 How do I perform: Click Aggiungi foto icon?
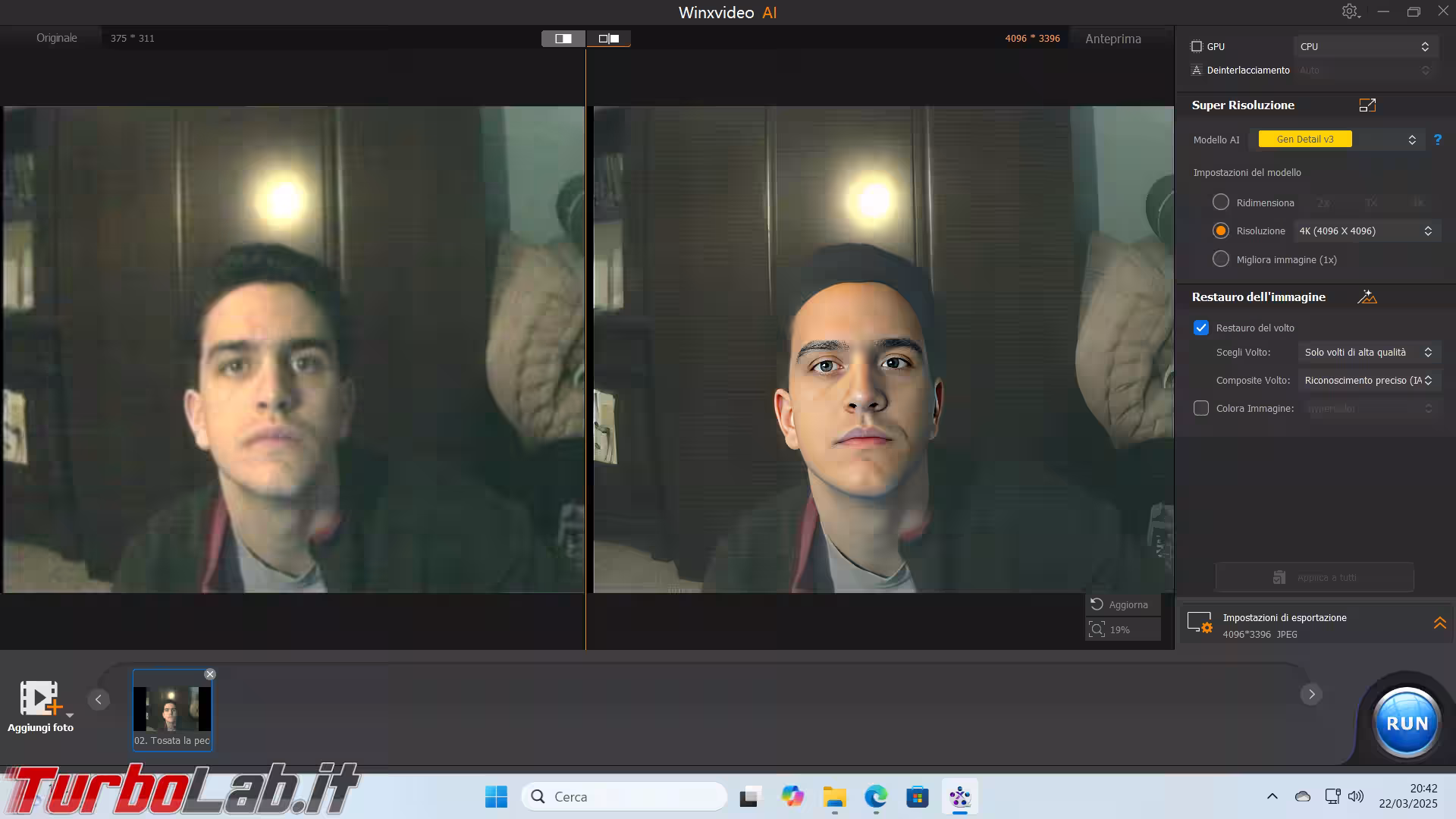(40, 699)
